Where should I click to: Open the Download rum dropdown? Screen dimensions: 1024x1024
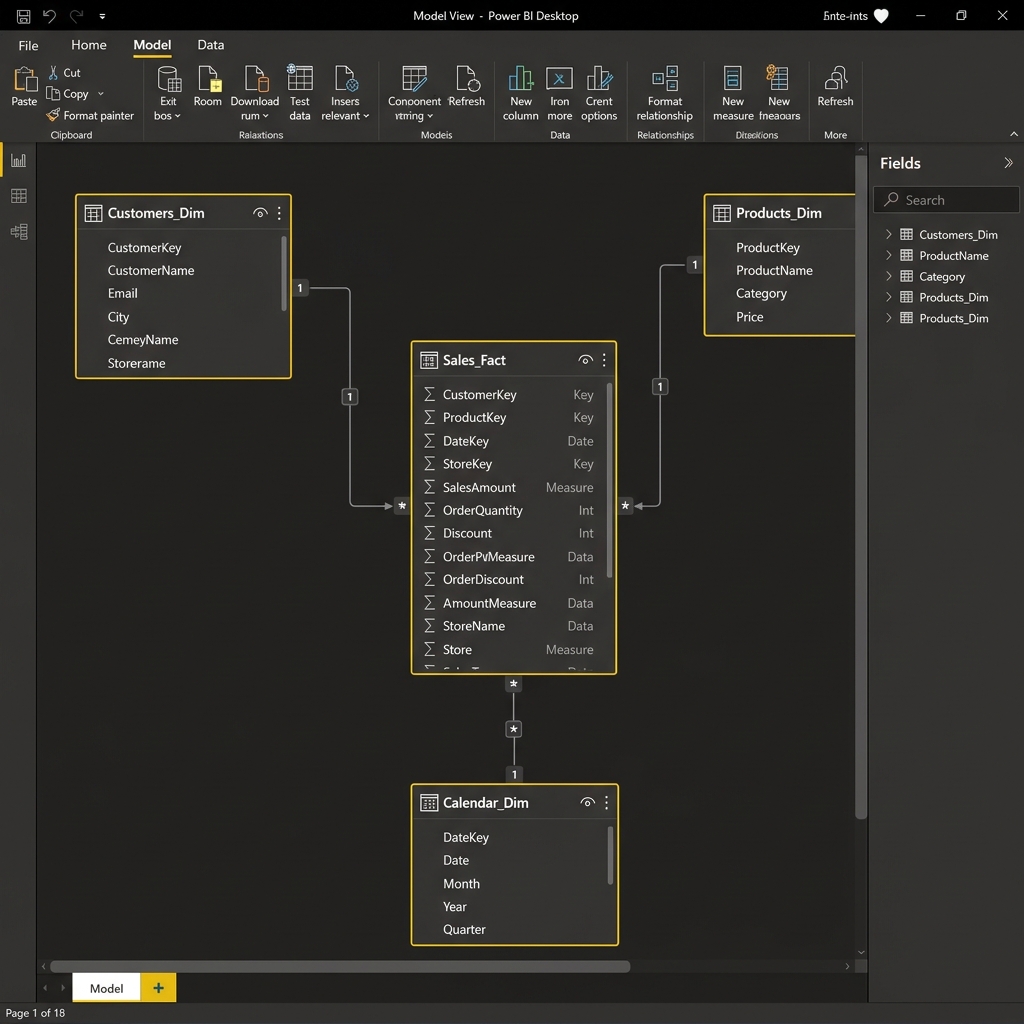[x=255, y=93]
